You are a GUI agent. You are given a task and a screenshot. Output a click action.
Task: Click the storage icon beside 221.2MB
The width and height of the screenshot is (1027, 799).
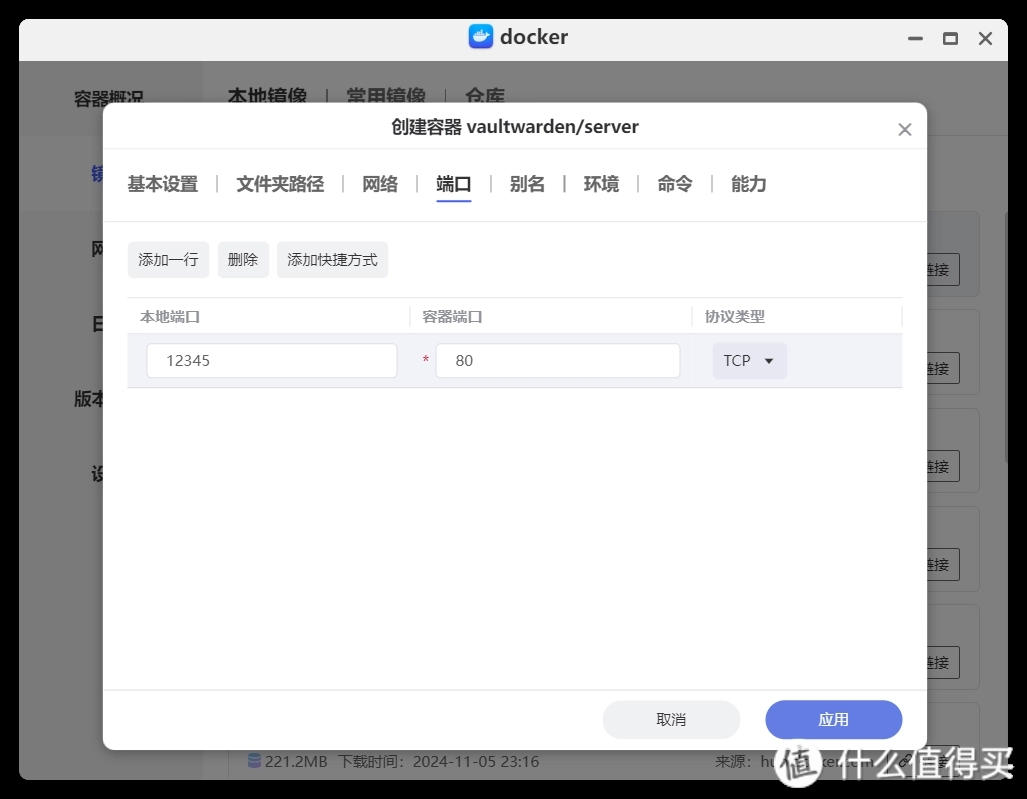255,760
